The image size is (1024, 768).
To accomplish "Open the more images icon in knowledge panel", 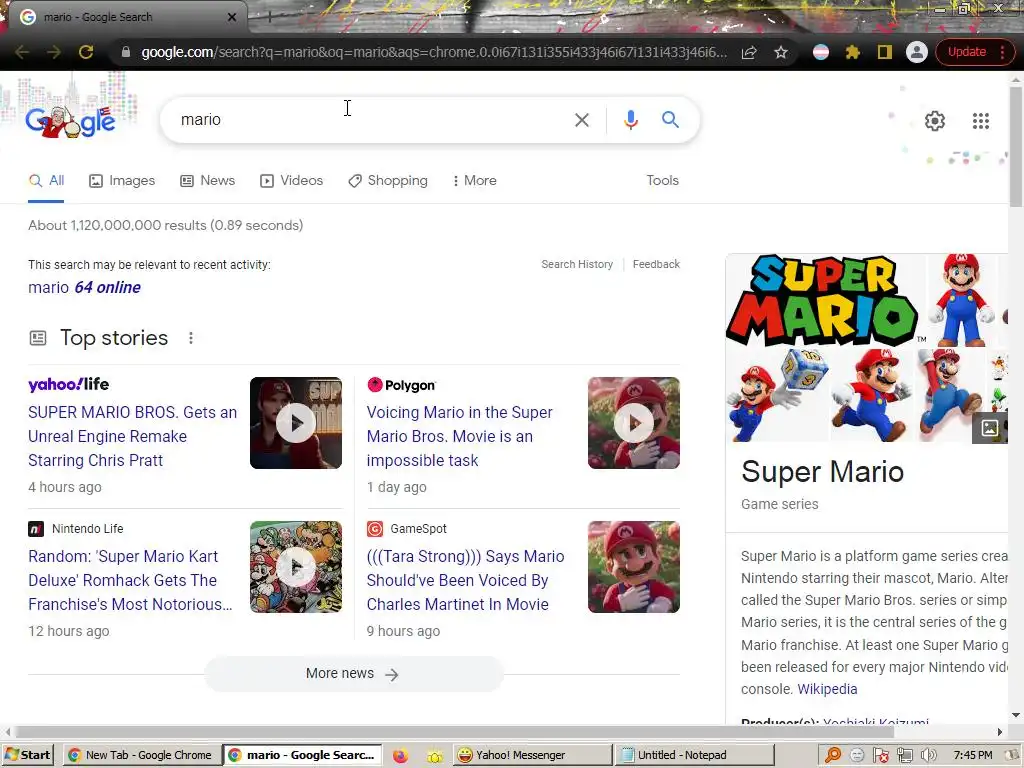I will pyautogui.click(x=990, y=428).
